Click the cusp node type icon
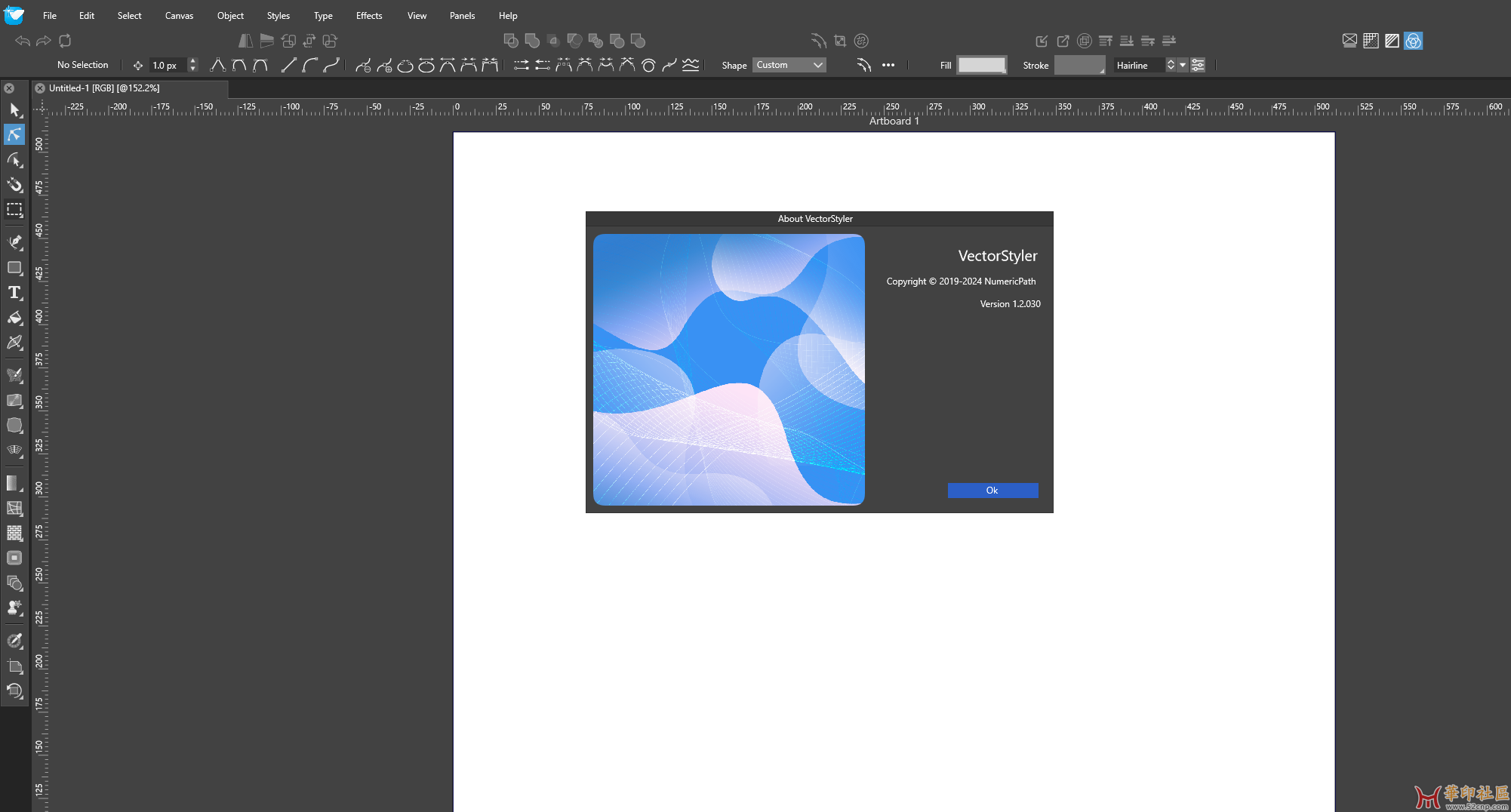Image resolution: width=1511 pixels, height=812 pixels. click(217, 66)
